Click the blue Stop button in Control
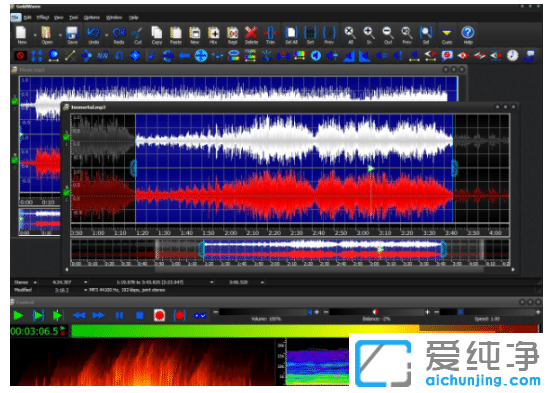549x393 pixels. click(139, 316)
